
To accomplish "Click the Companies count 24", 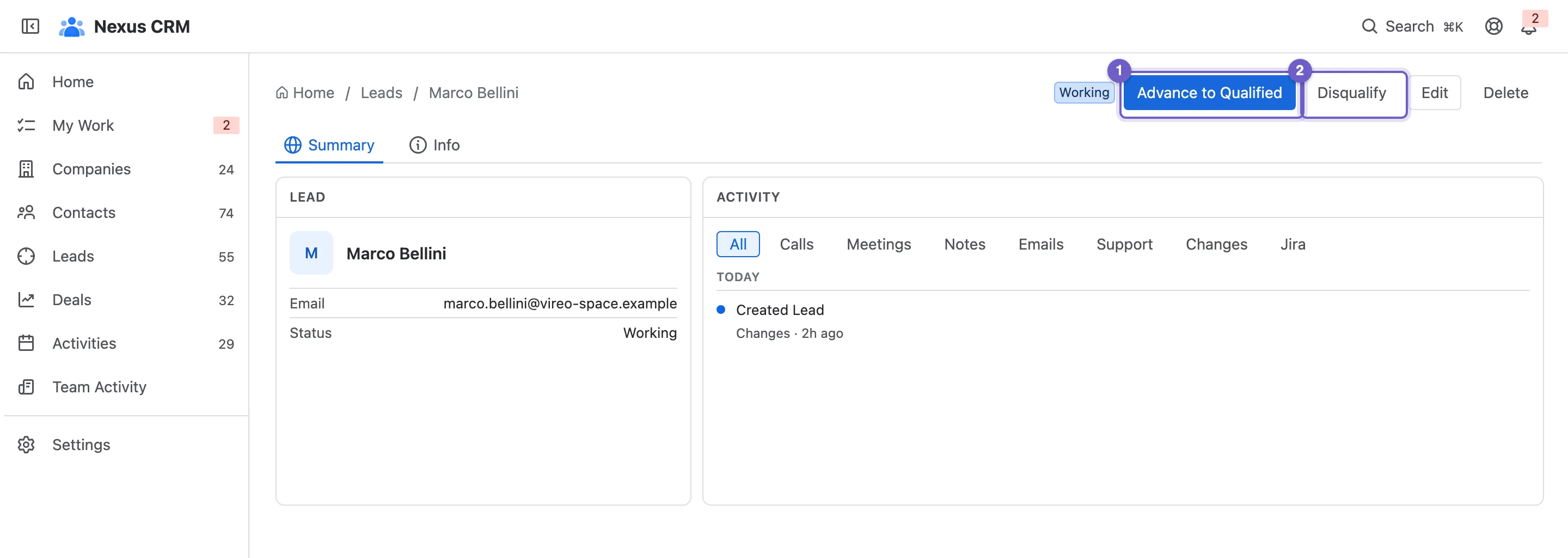I will point(226,169).
